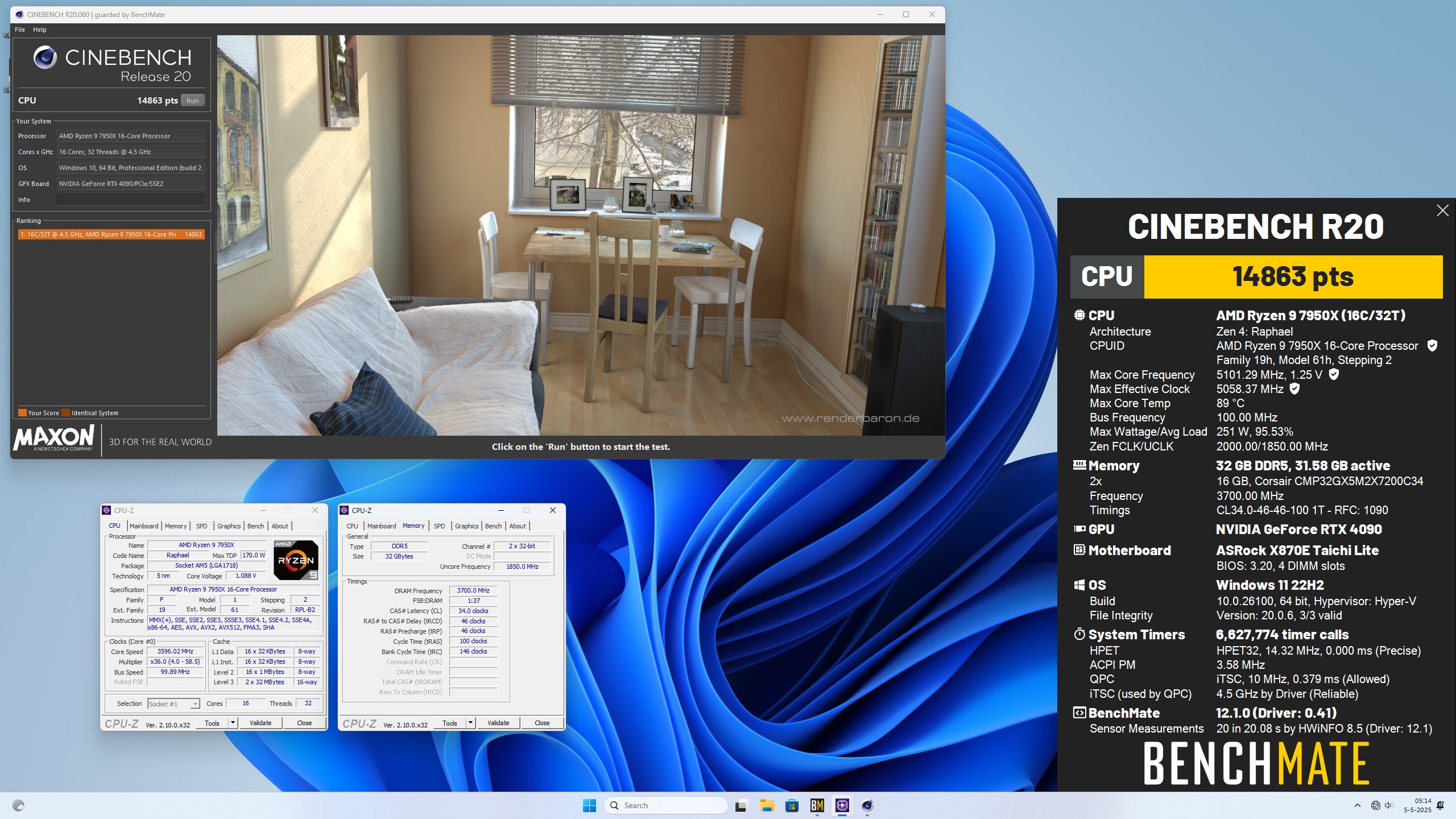The image size is (1456, 819).
Task: Click the rendered room image in Cinebench
Action: pos(581,235)
